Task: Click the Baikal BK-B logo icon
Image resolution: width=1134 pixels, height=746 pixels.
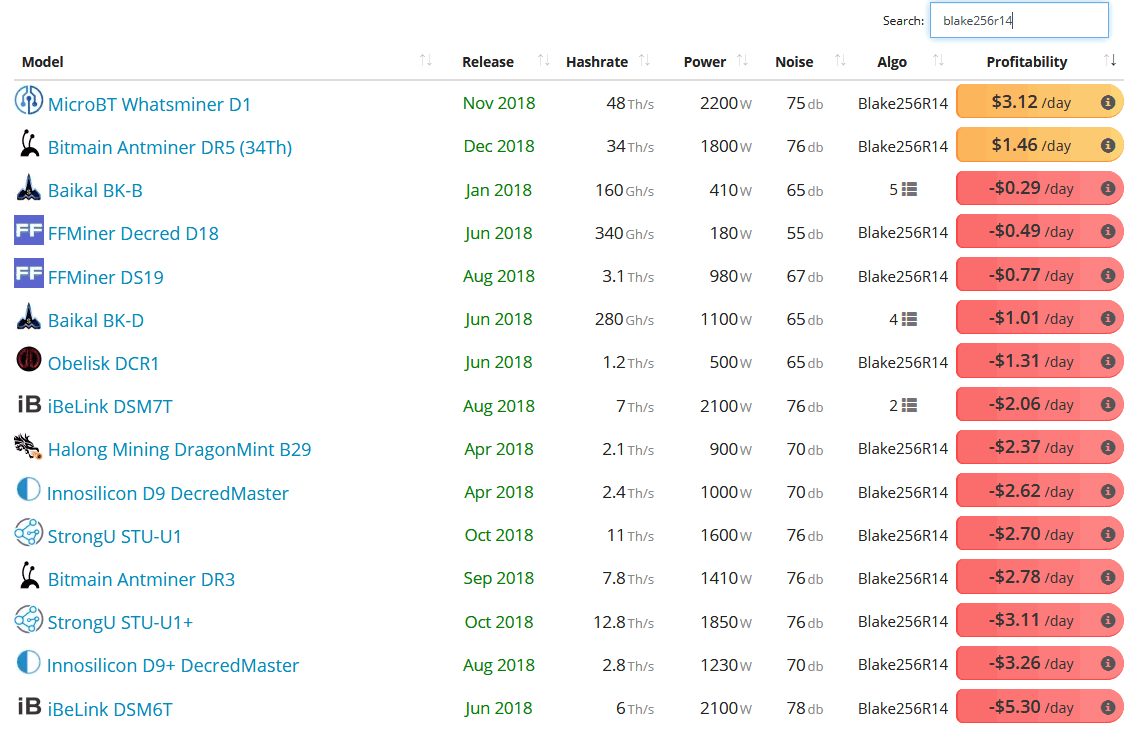Action: pyautogui.click(x=28, y=188)
